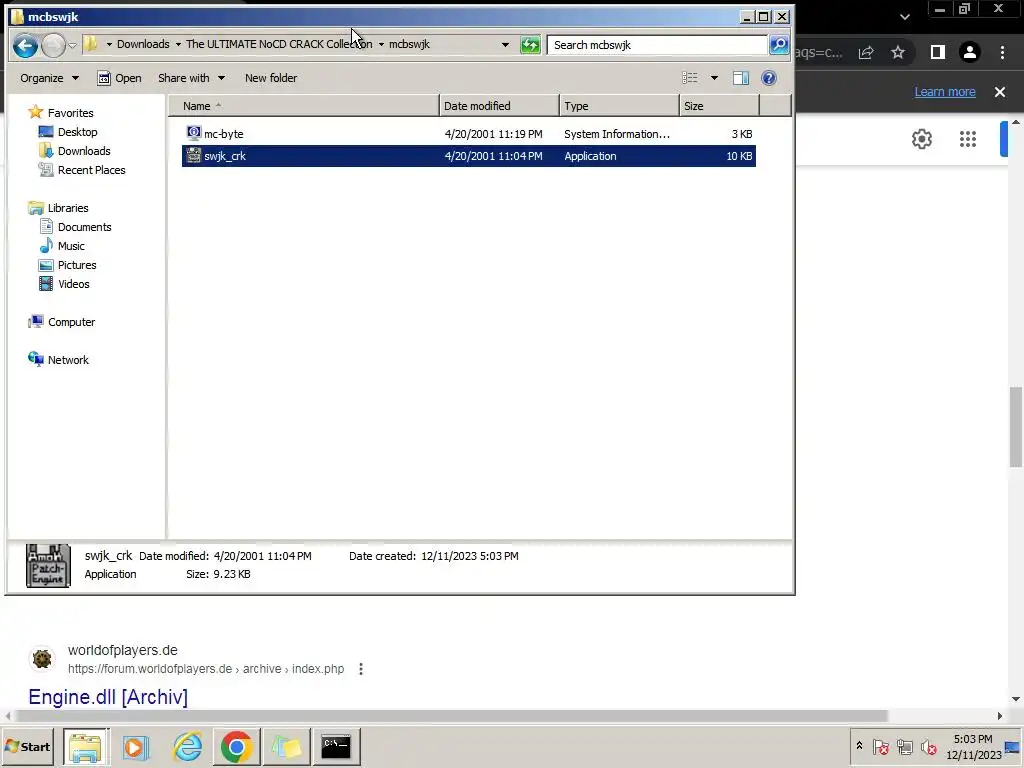Expand arrow before Downloads in address path
Screen dimensions: 1024x768
[109, 44]
